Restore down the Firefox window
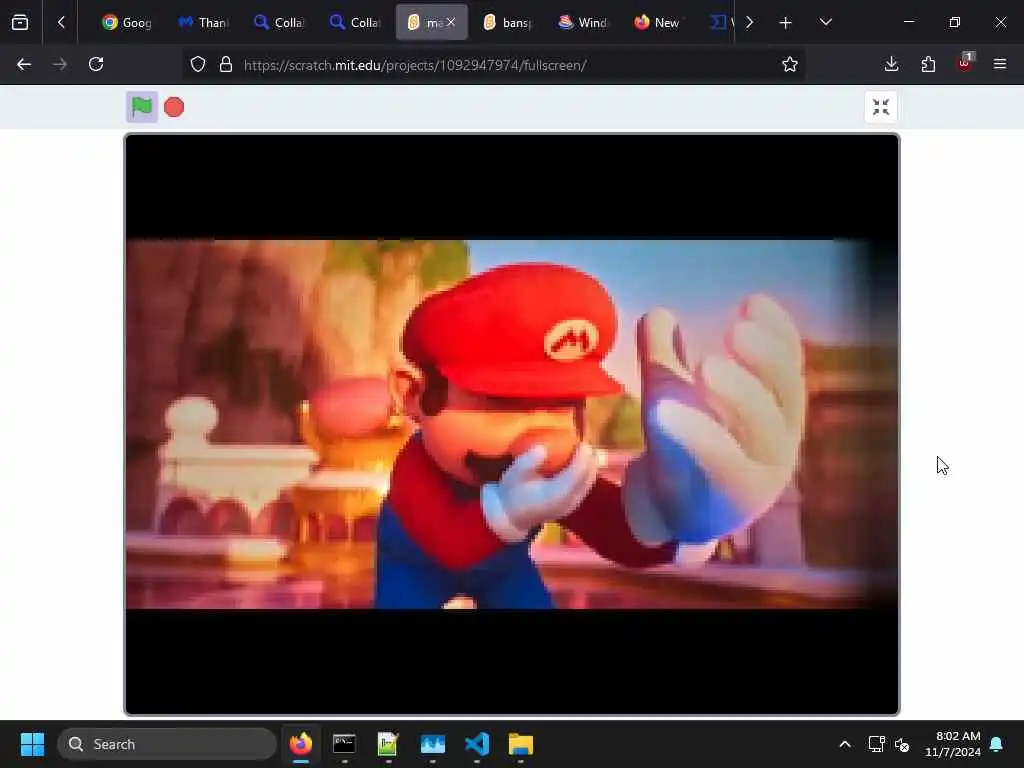Screen dimensions: 1024x768 click(x=955, y=22)
